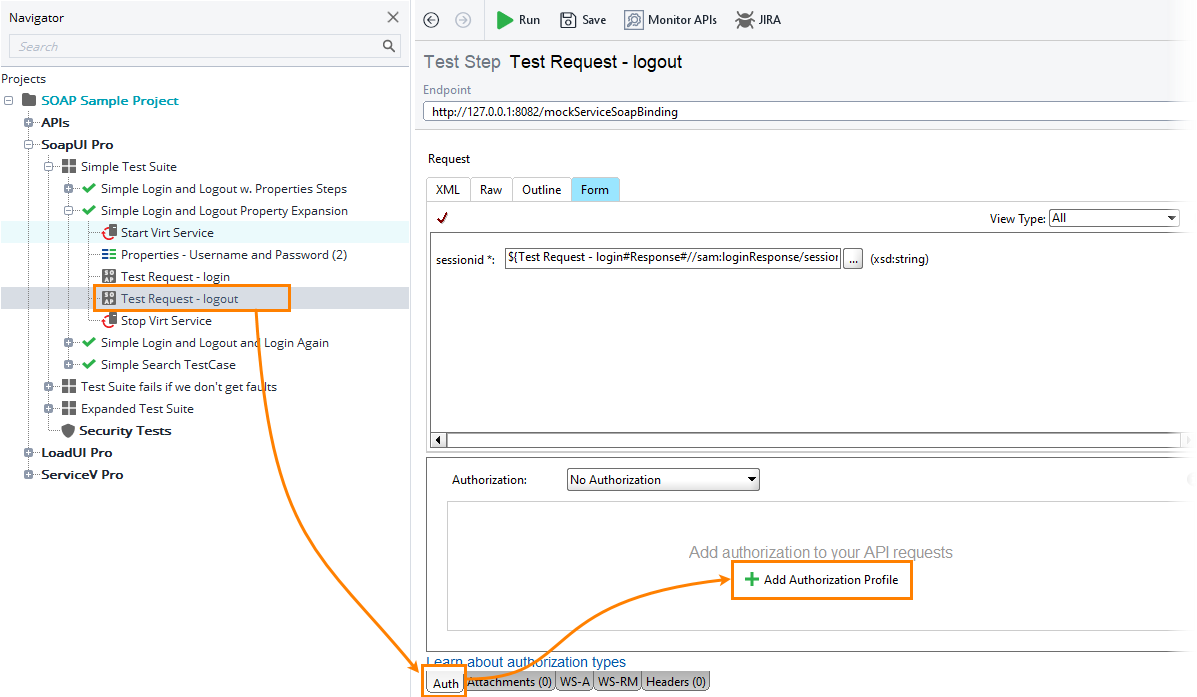
Task: Click the Test Request - login step icon
Action: pos(109,276)
